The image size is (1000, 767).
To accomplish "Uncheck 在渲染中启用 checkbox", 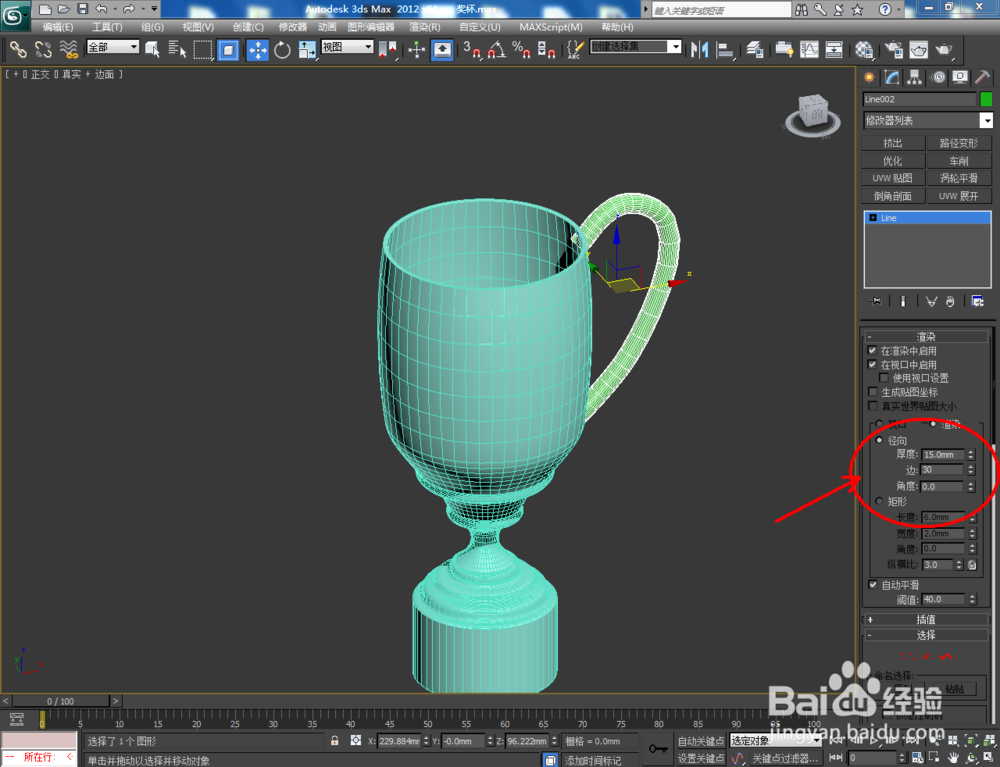I will (x=872, y=350).
